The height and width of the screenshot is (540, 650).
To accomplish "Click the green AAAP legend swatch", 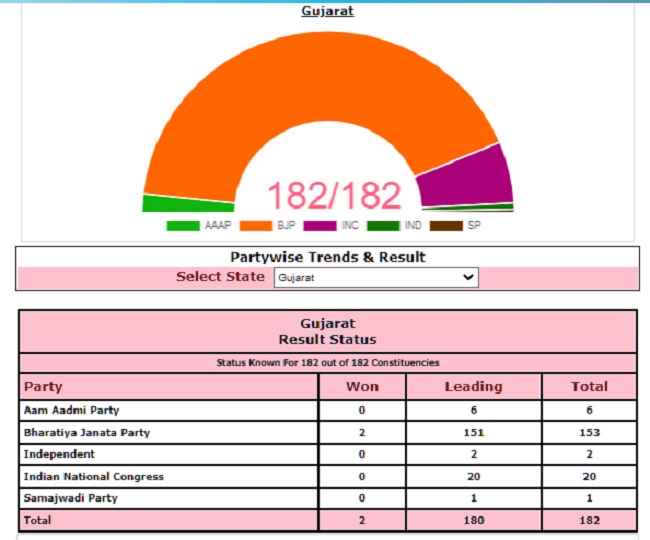I will coord(183,226).
